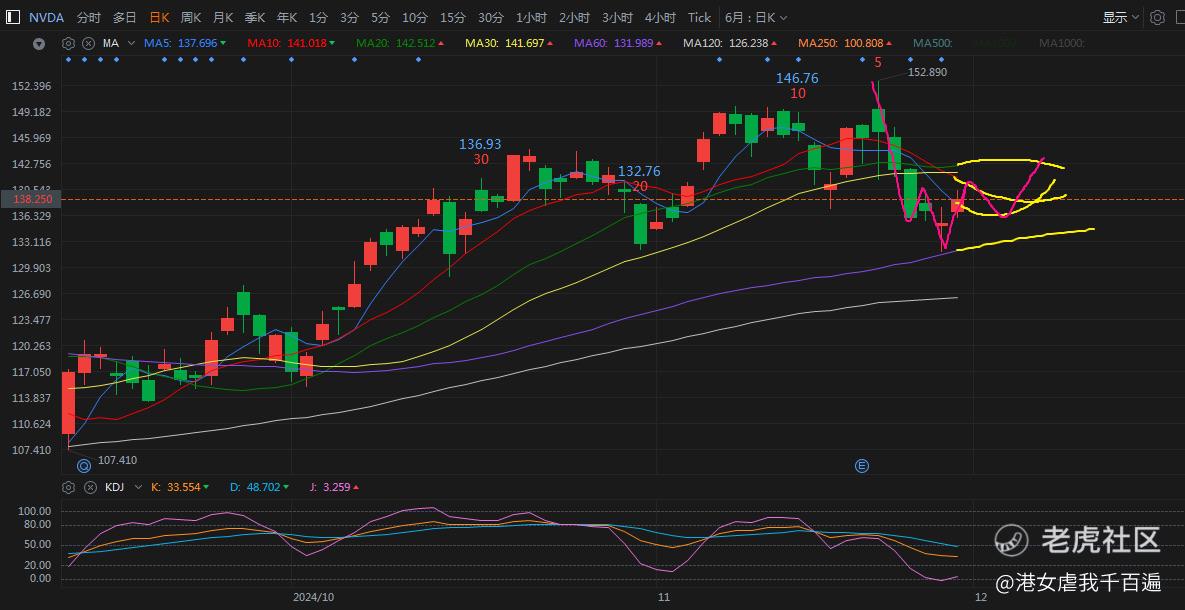Viewport: 1185px width, 610px height.
Task: Switch to the 1分 interval
Action: click(x=318, y=17)
